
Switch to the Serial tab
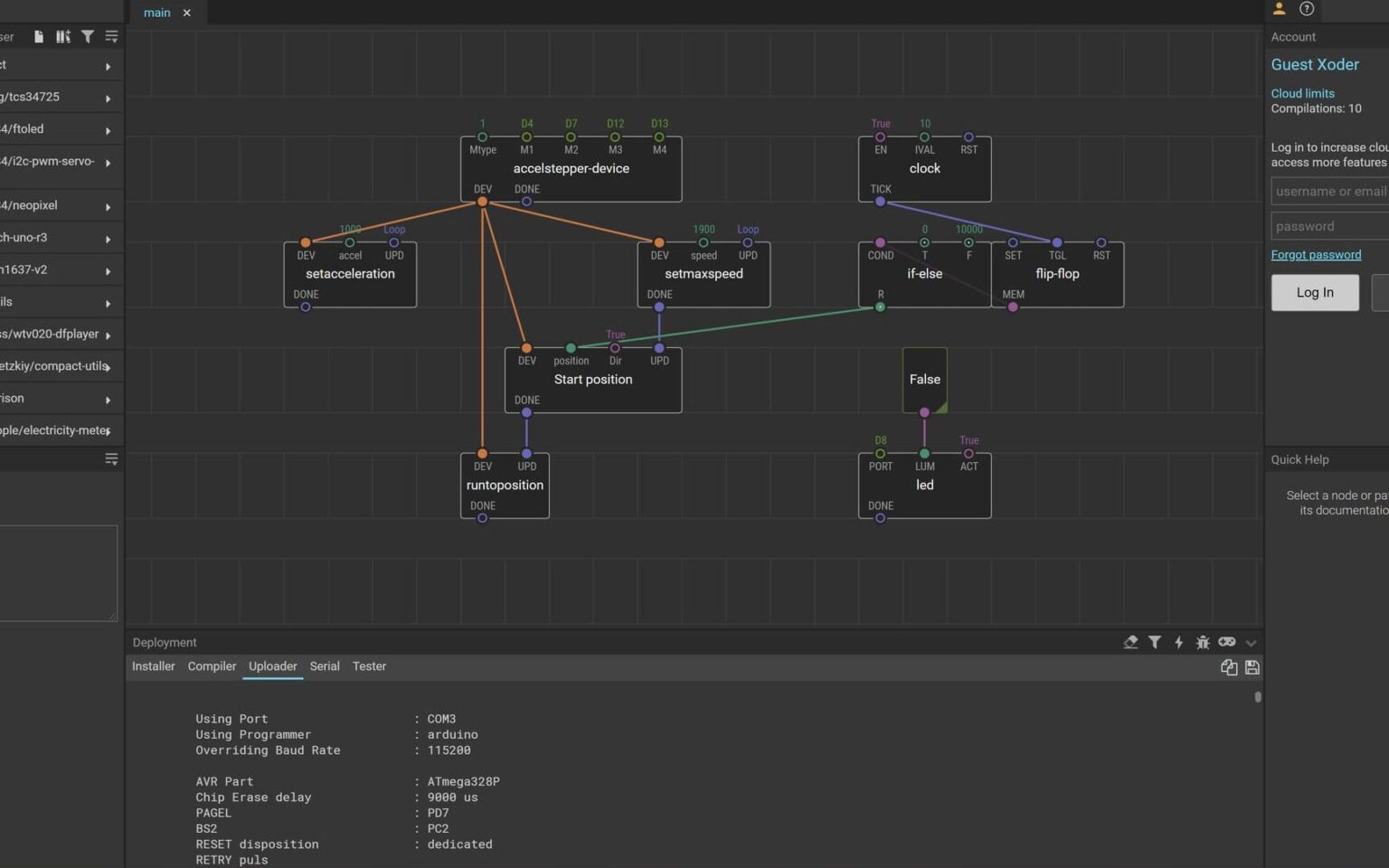tap(325, 666)
